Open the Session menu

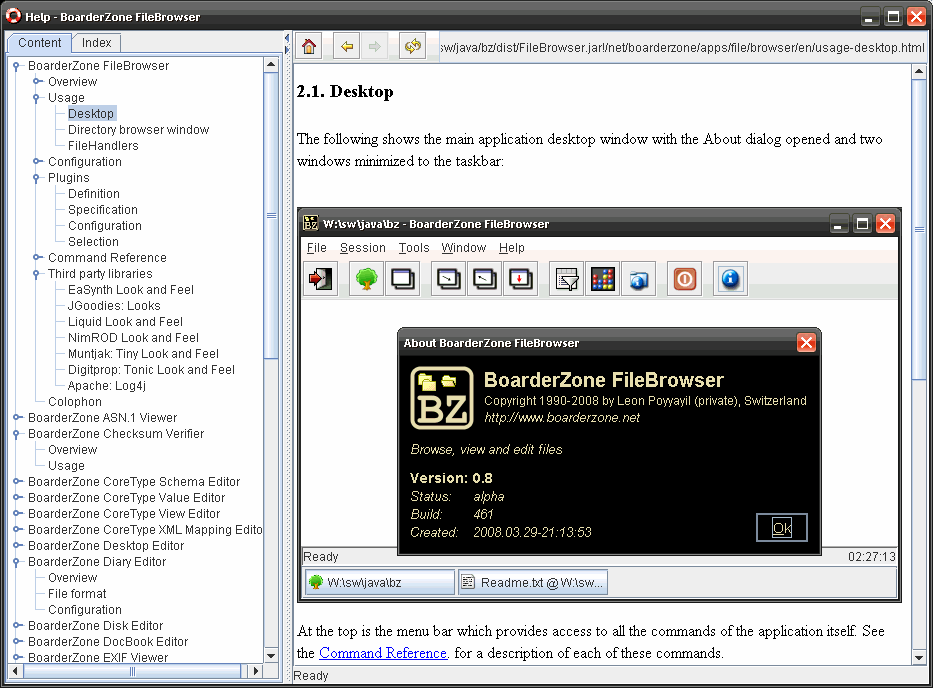[362, 248]
